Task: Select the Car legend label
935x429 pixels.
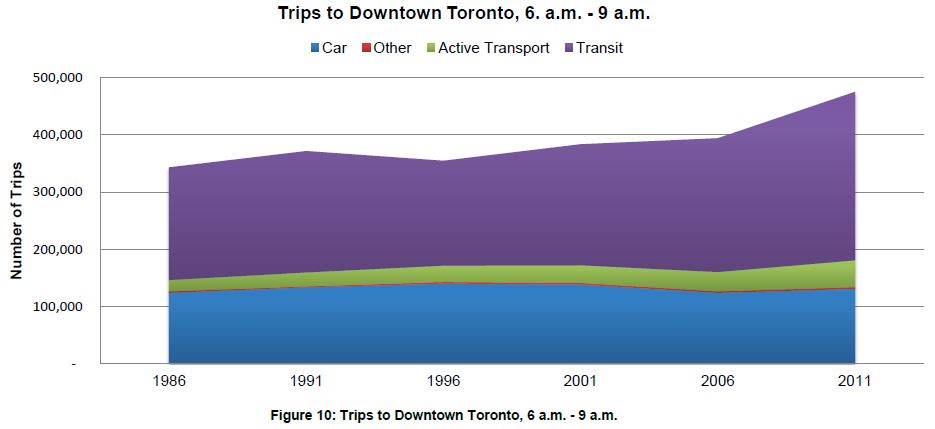Action: pos(334,48)
